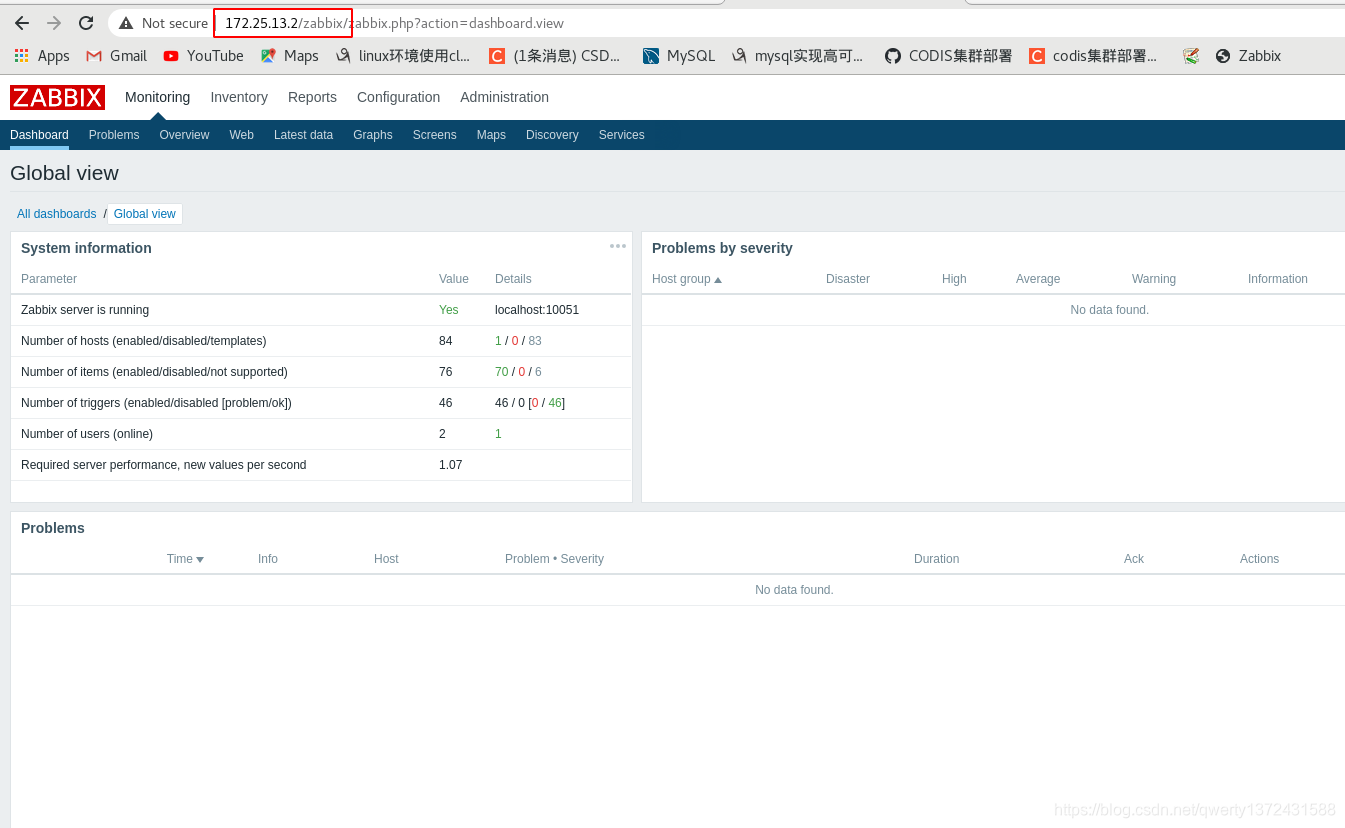This screenshot has height=828, width=1345.
Task: Go to the Screens submenu tab
Action: (x=434, y=135)
